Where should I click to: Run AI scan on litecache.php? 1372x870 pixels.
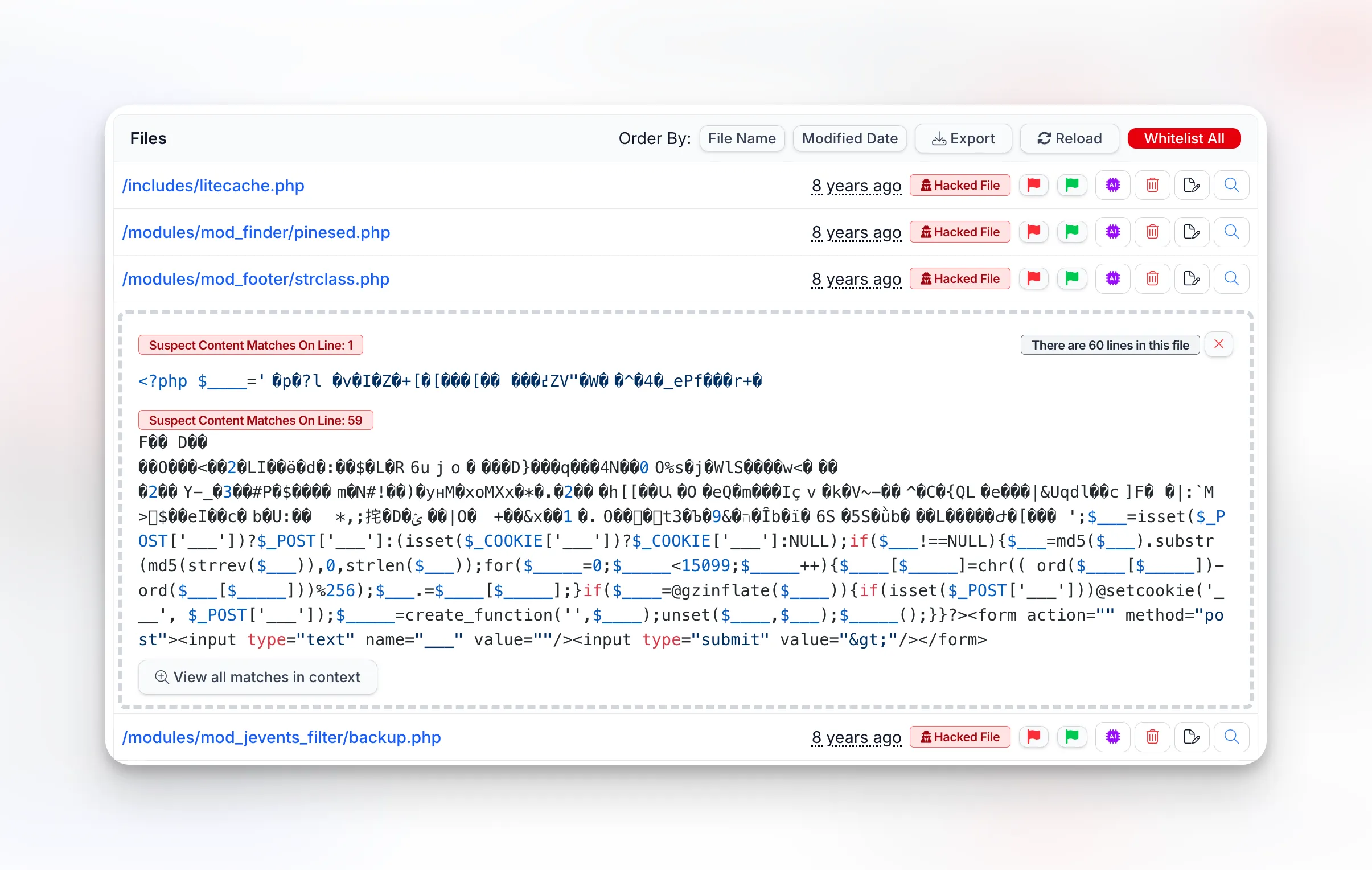(x=1112, y=184)
